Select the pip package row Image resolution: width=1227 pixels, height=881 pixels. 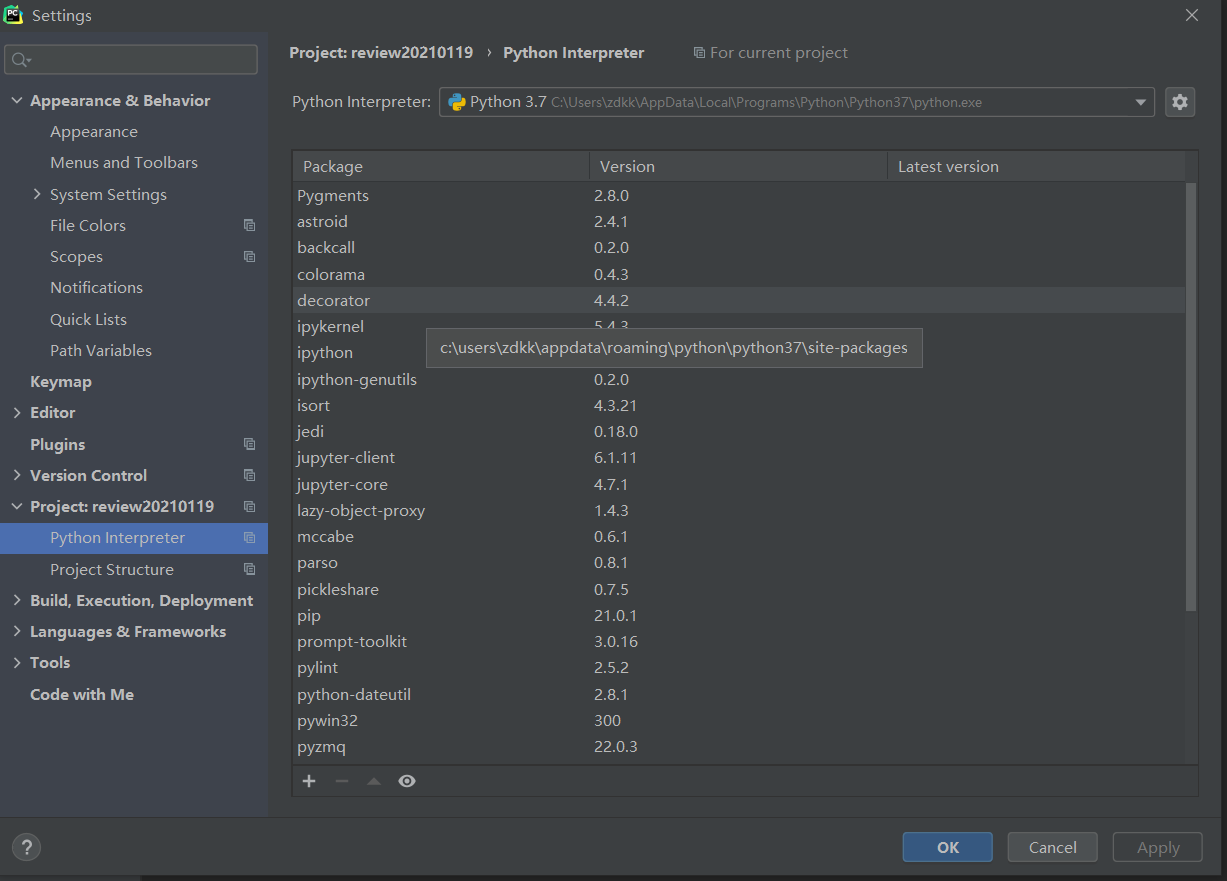pos(739,616)
